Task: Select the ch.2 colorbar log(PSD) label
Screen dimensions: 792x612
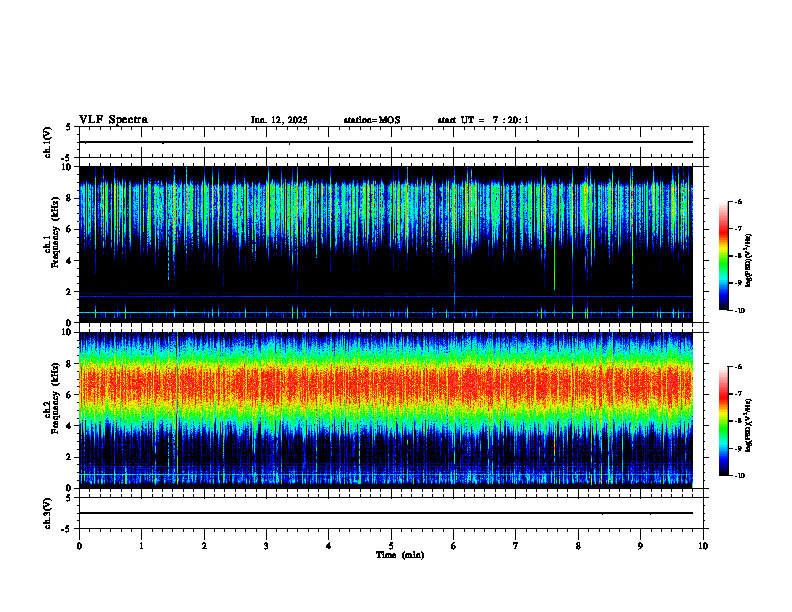Action: tap(748, 425)
